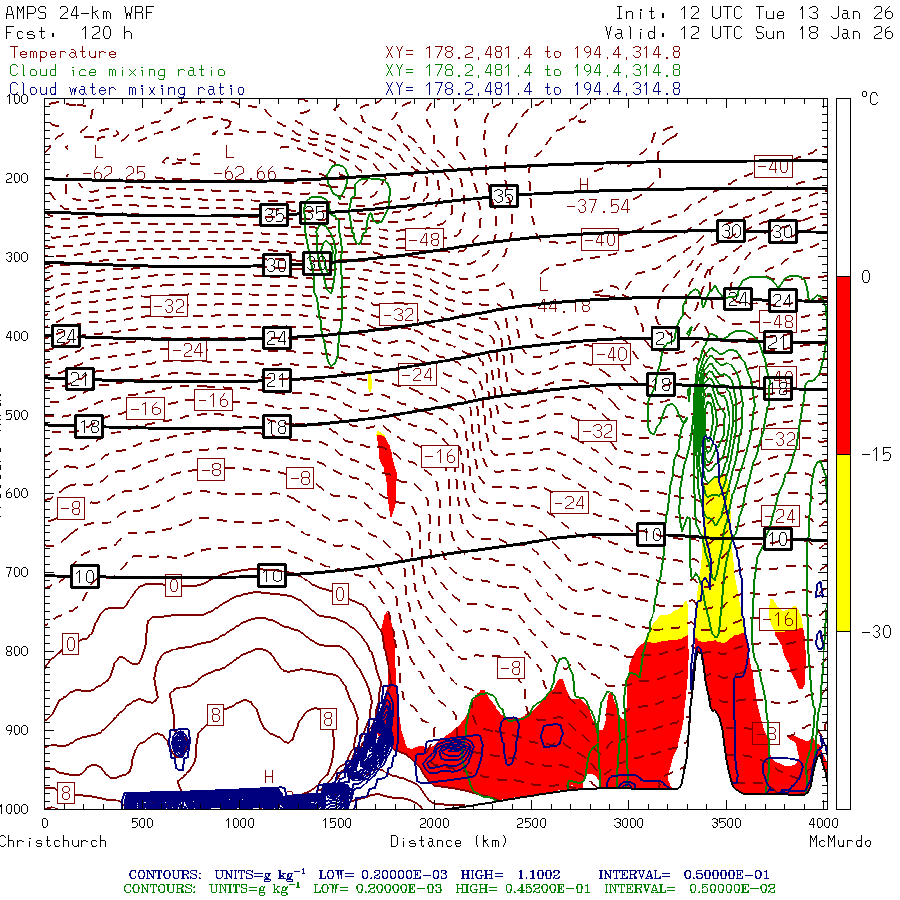
Task: Pick the yellow segment of the colorbar
Action: (x=843, y=543)
